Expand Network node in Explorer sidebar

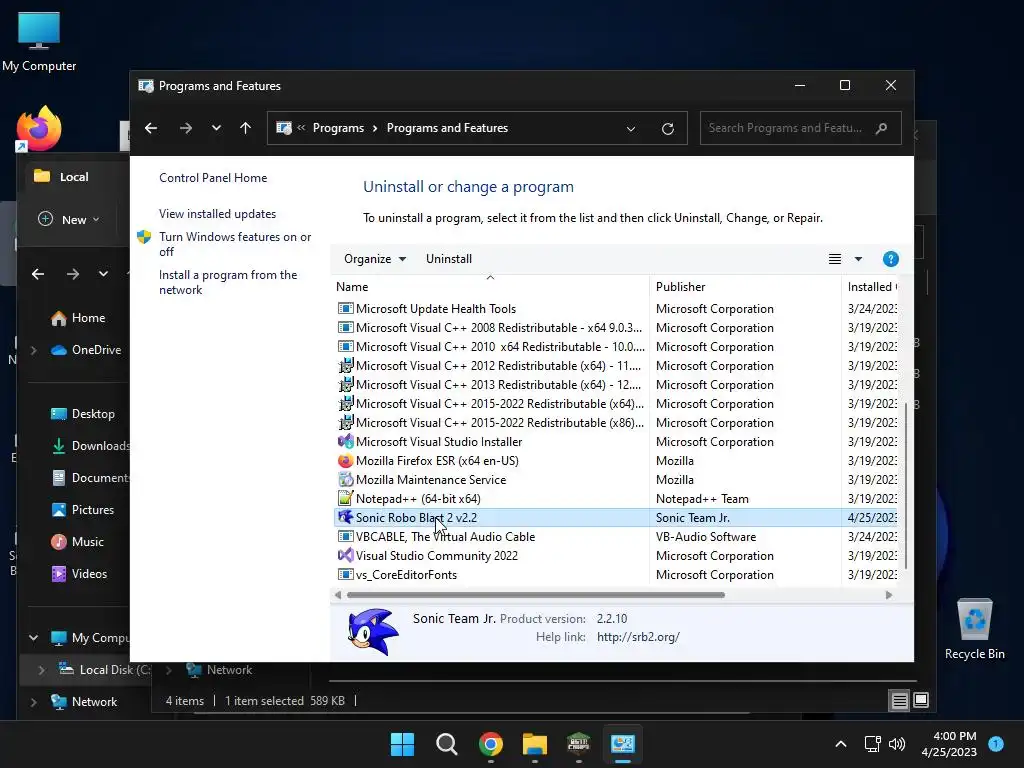33,702
